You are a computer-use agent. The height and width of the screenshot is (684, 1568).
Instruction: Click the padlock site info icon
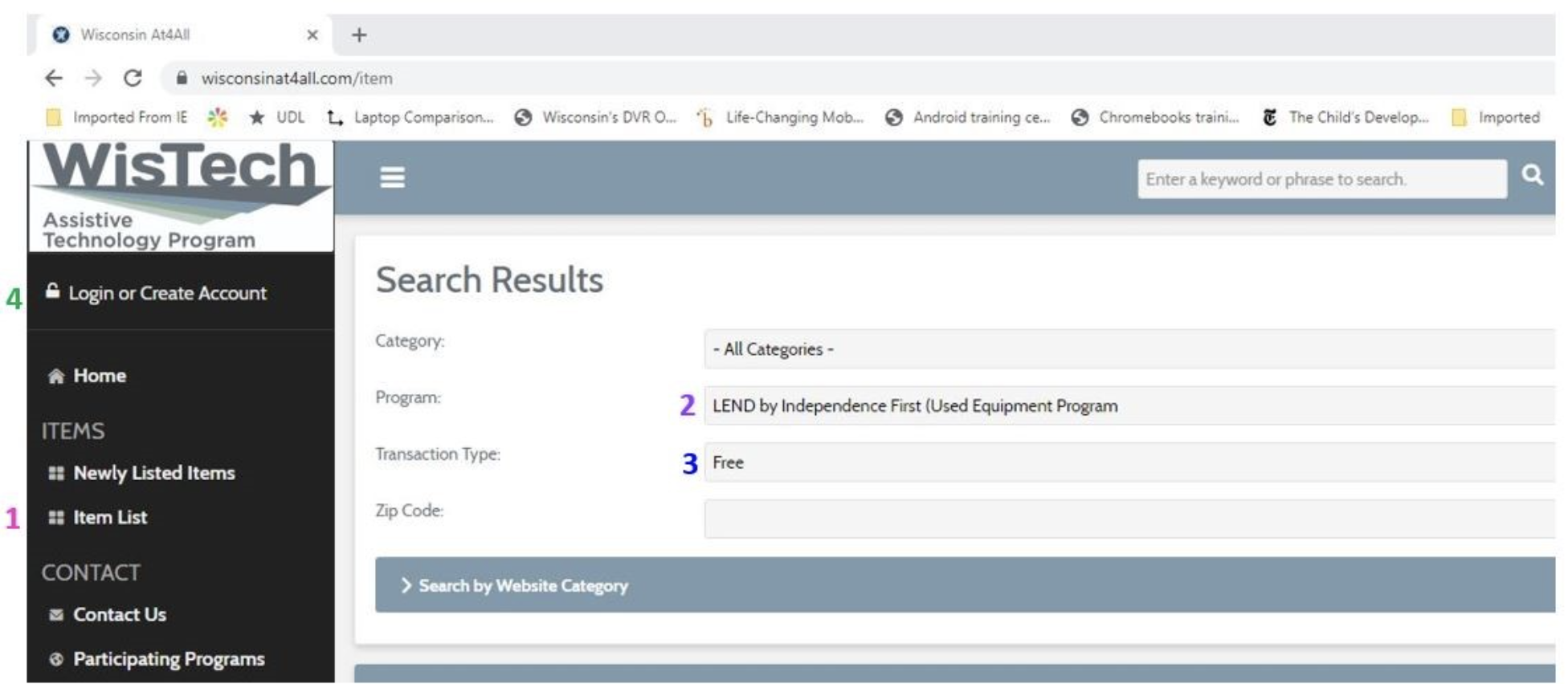pos(182,78)
